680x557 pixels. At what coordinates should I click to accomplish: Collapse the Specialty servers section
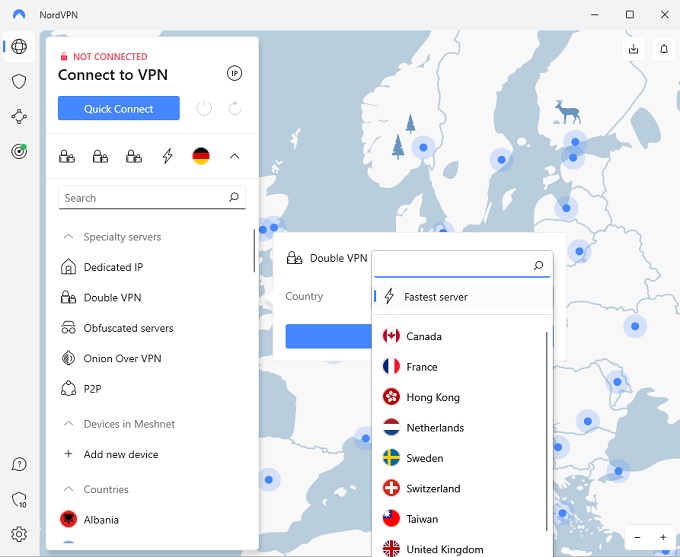tap(68, 236)
